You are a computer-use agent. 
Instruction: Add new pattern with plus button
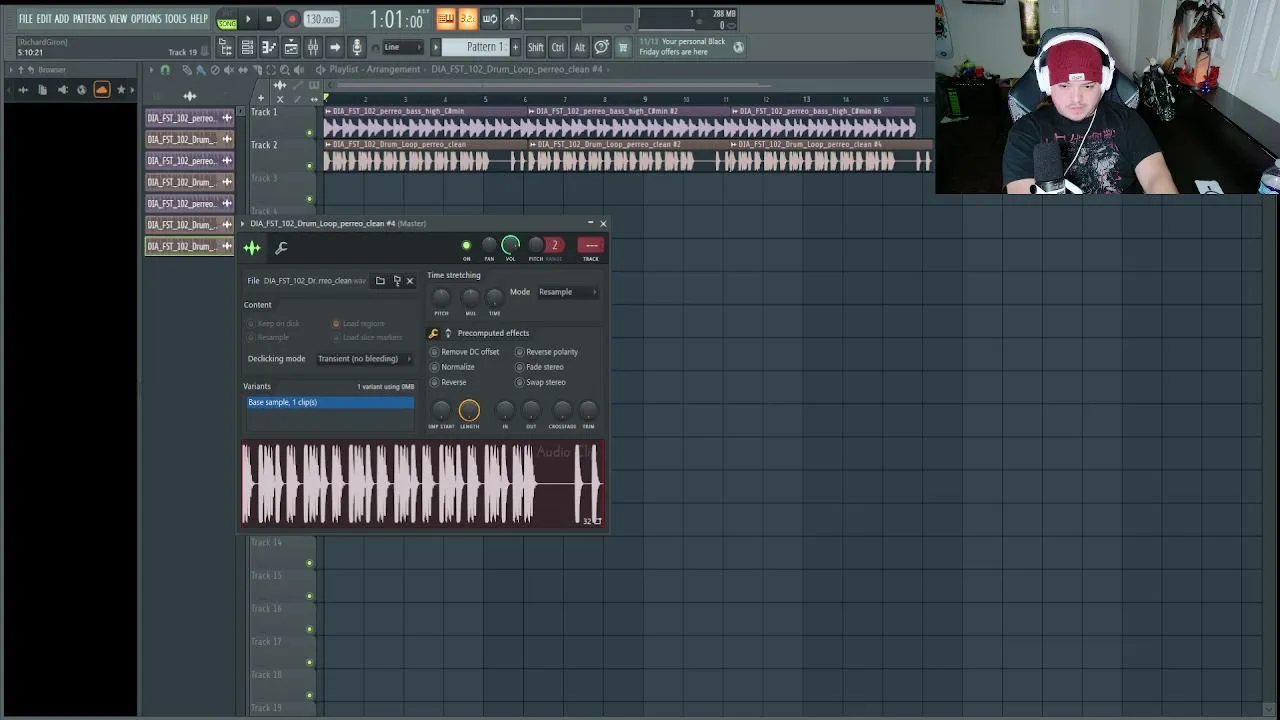tap(516, 47)
